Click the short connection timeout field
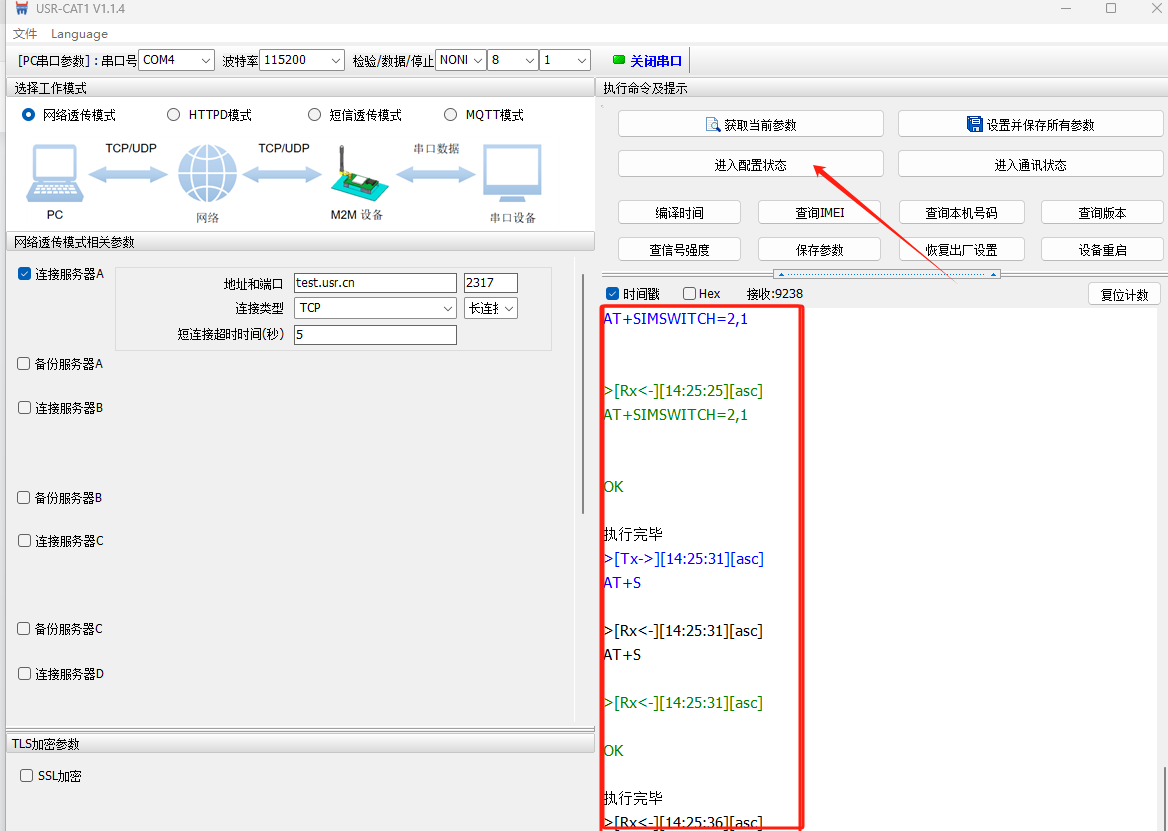 375,334
